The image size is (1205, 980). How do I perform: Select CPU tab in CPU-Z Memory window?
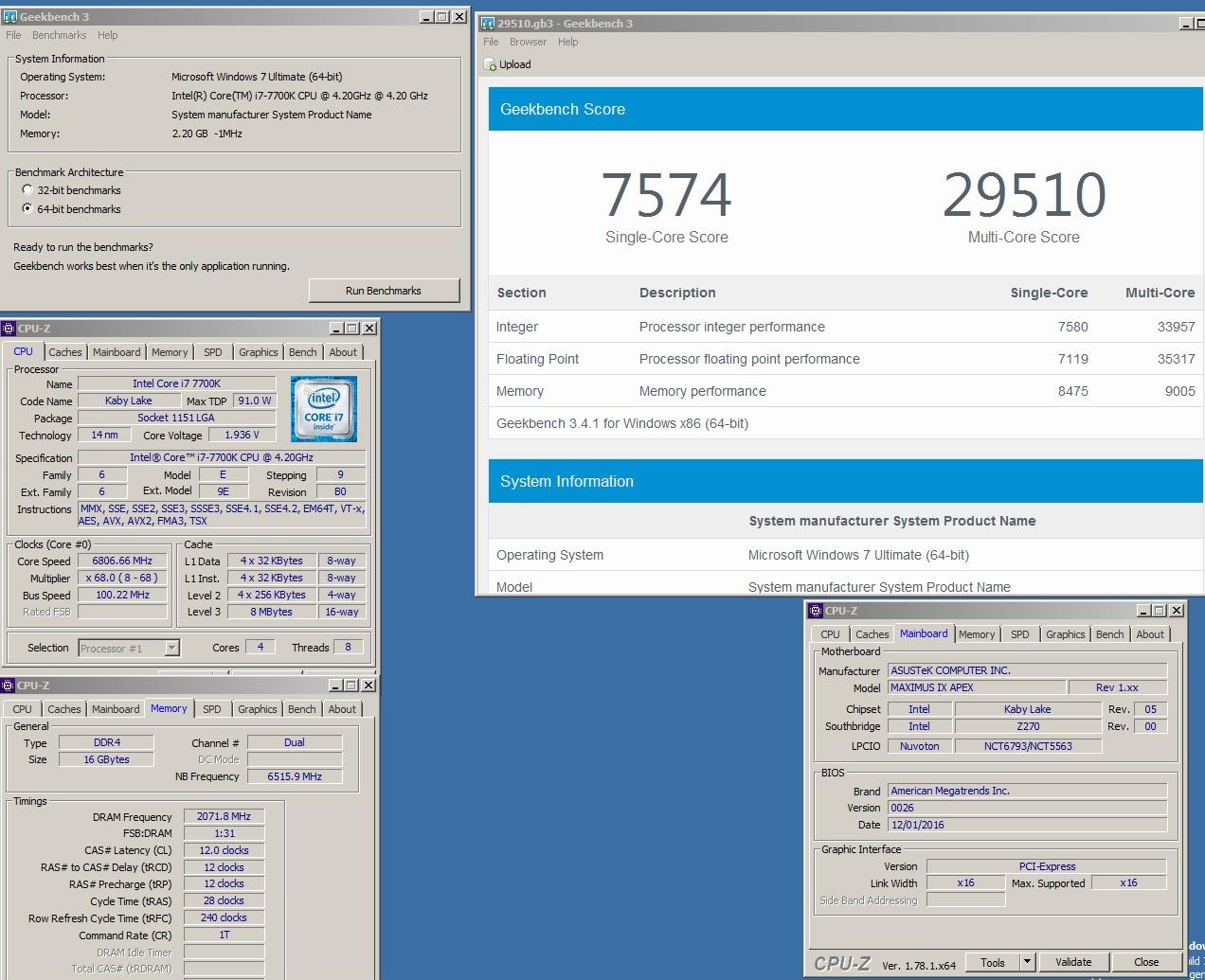tap(23, 709)
